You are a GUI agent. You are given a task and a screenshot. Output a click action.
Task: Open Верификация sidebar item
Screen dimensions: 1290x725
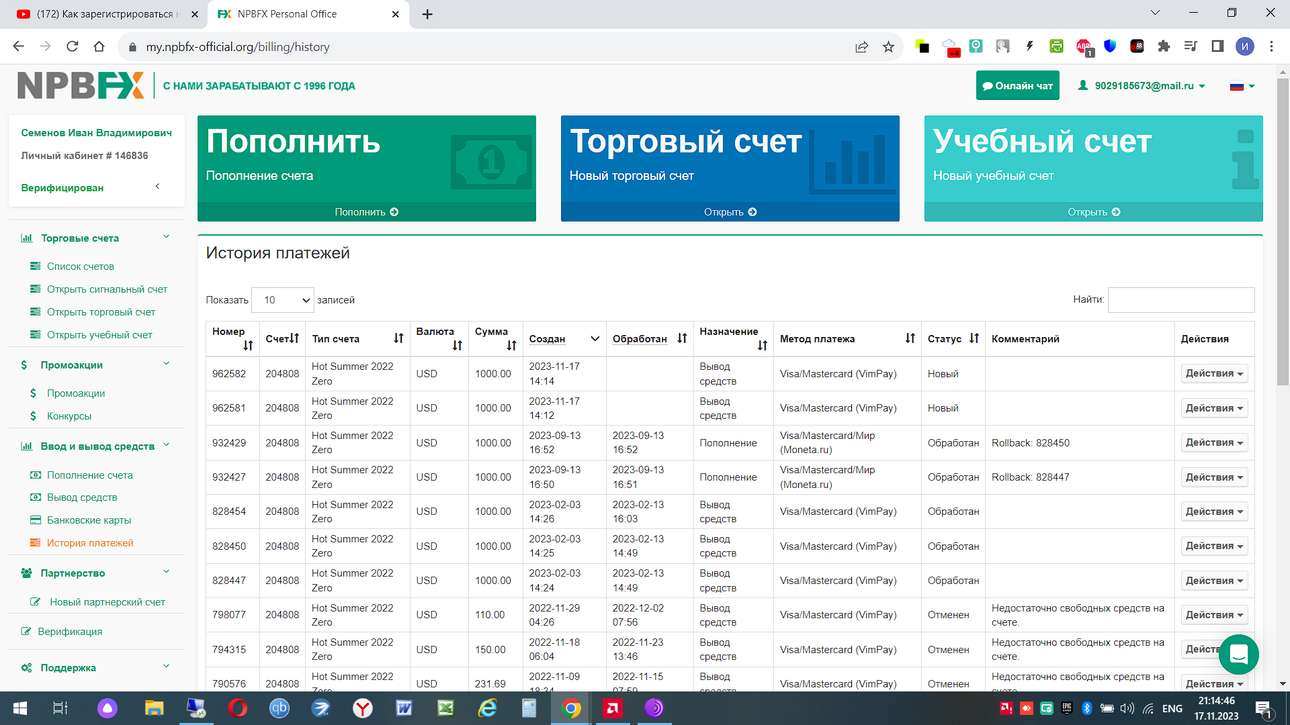tap(70, 632)
